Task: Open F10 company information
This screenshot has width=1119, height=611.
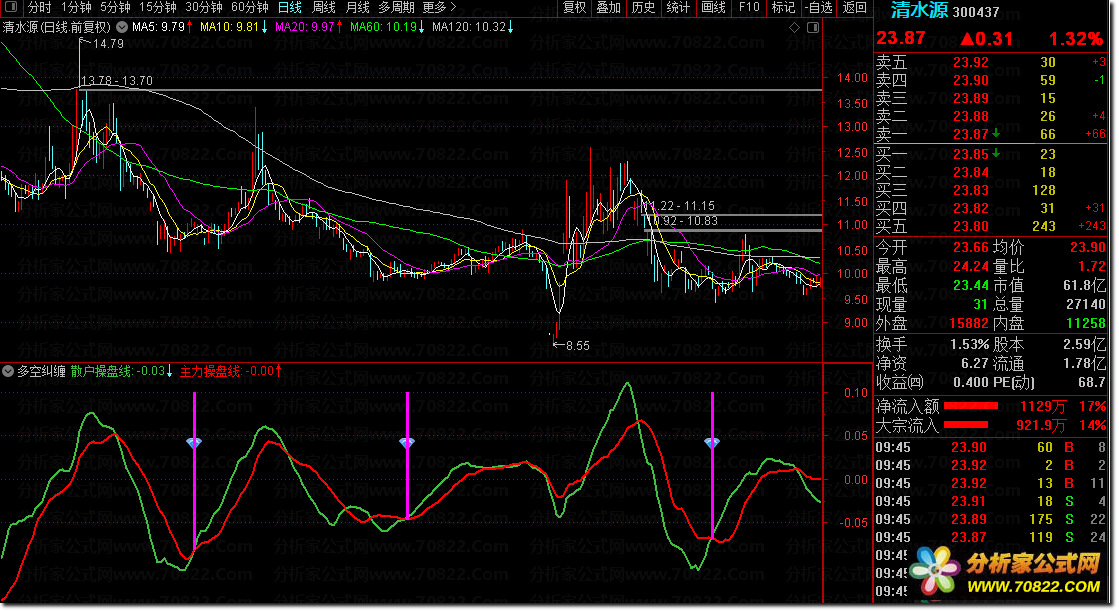Action: click(x=749, y=8)
